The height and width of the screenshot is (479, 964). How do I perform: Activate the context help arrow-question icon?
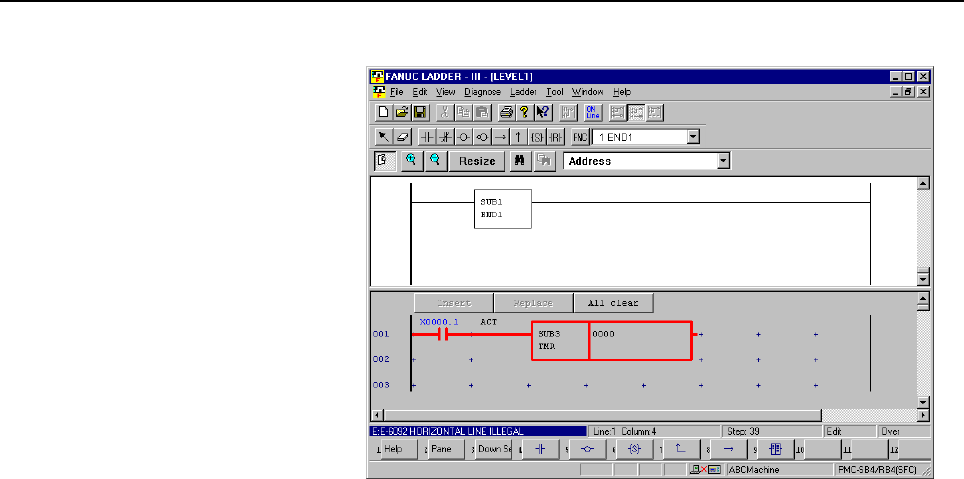click(543, 112)
